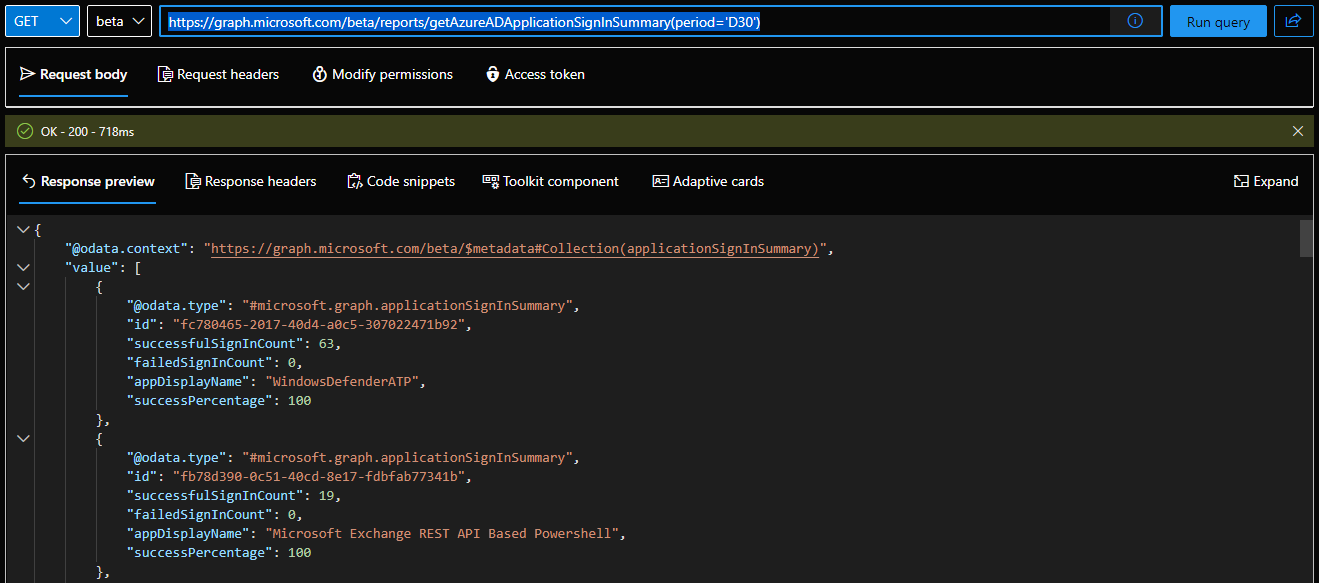Open the Modify permissions tab
This screenshot has width=1319, height=583.
point(382,74)
